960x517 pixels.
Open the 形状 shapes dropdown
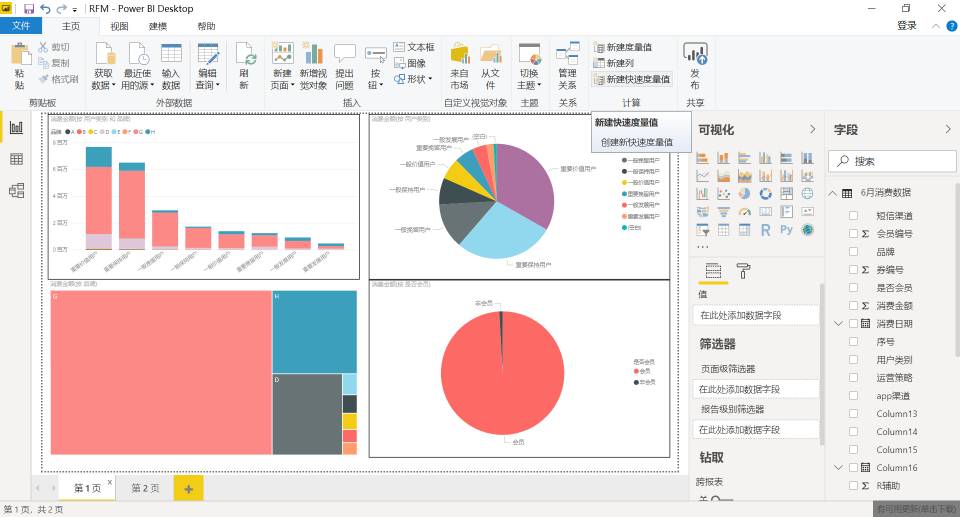coord(413,79)
